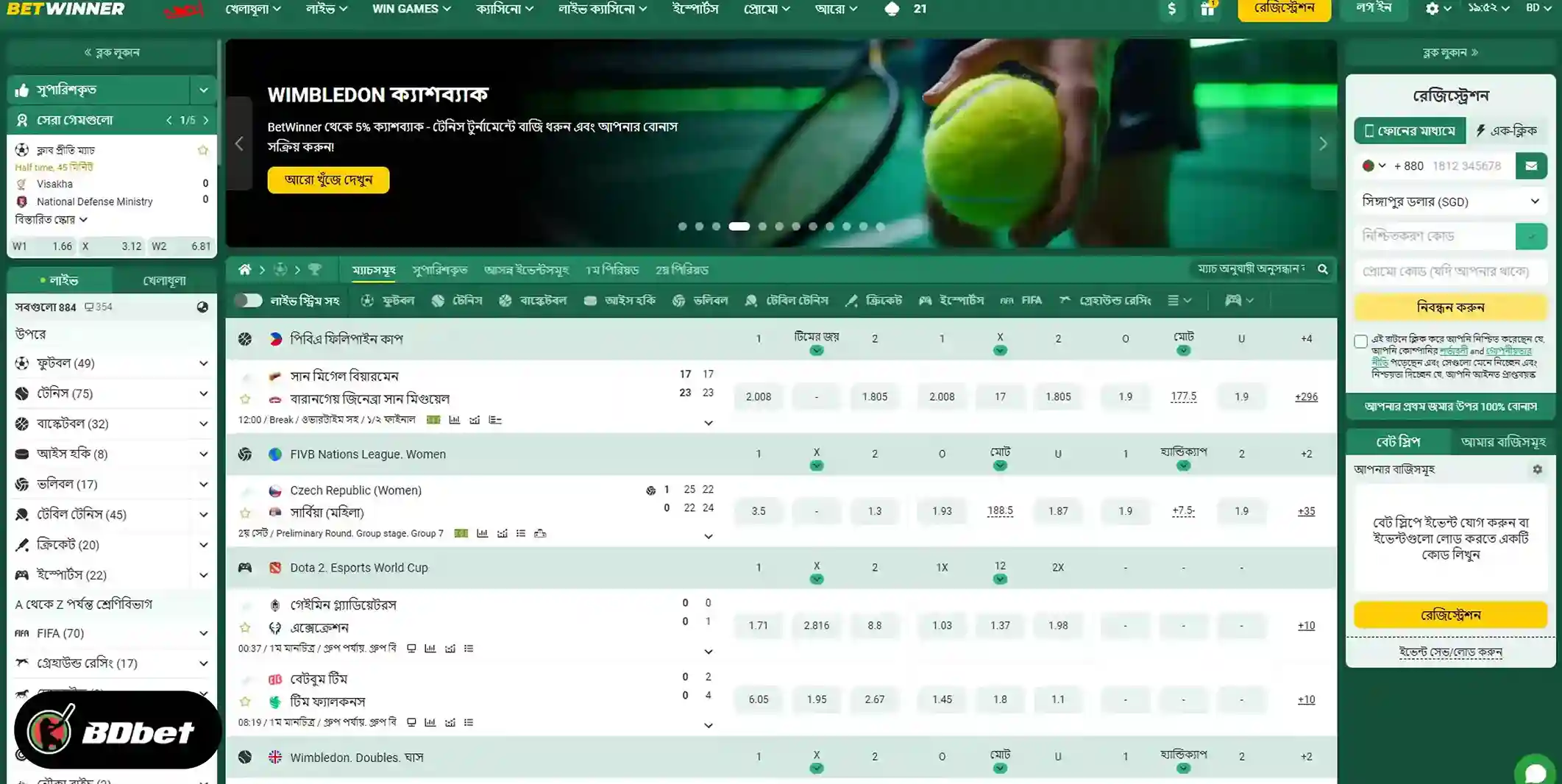Hide the left block with ব্লক লুকান
Screen dimensions: 1562x784
[112, 52]
